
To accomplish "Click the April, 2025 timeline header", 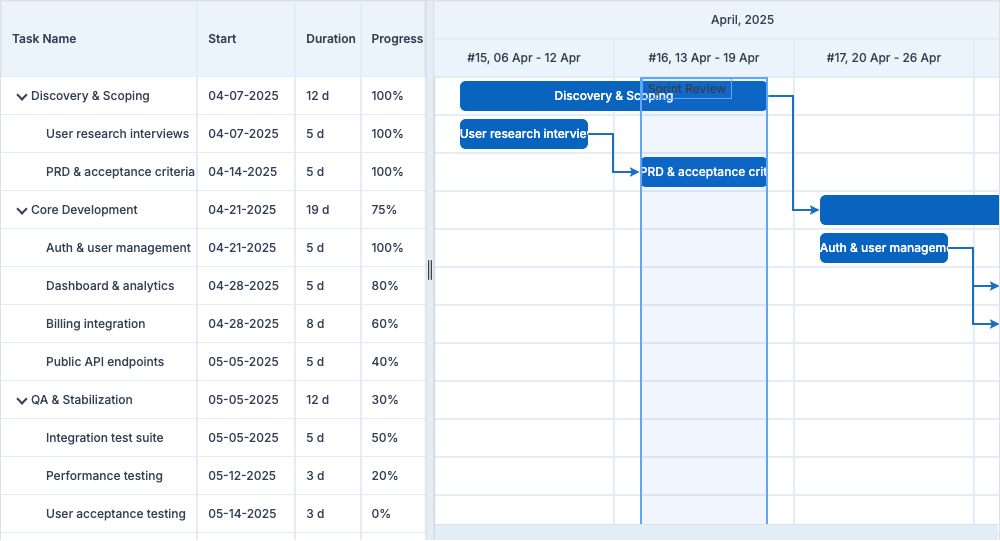I will [x=742, y=20].
